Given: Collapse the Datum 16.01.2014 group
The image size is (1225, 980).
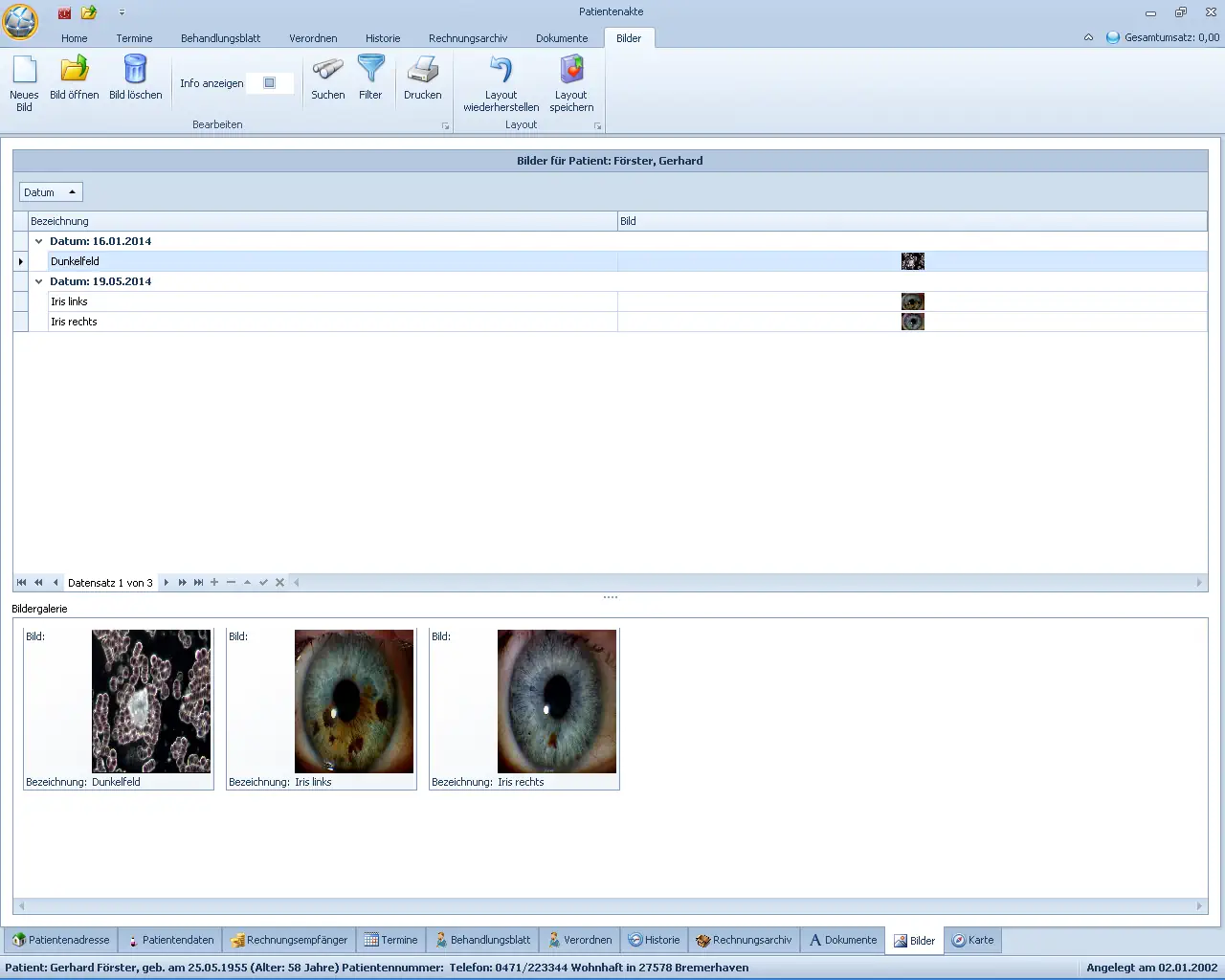Looking at the screenshot, I should tap(39, 241).
